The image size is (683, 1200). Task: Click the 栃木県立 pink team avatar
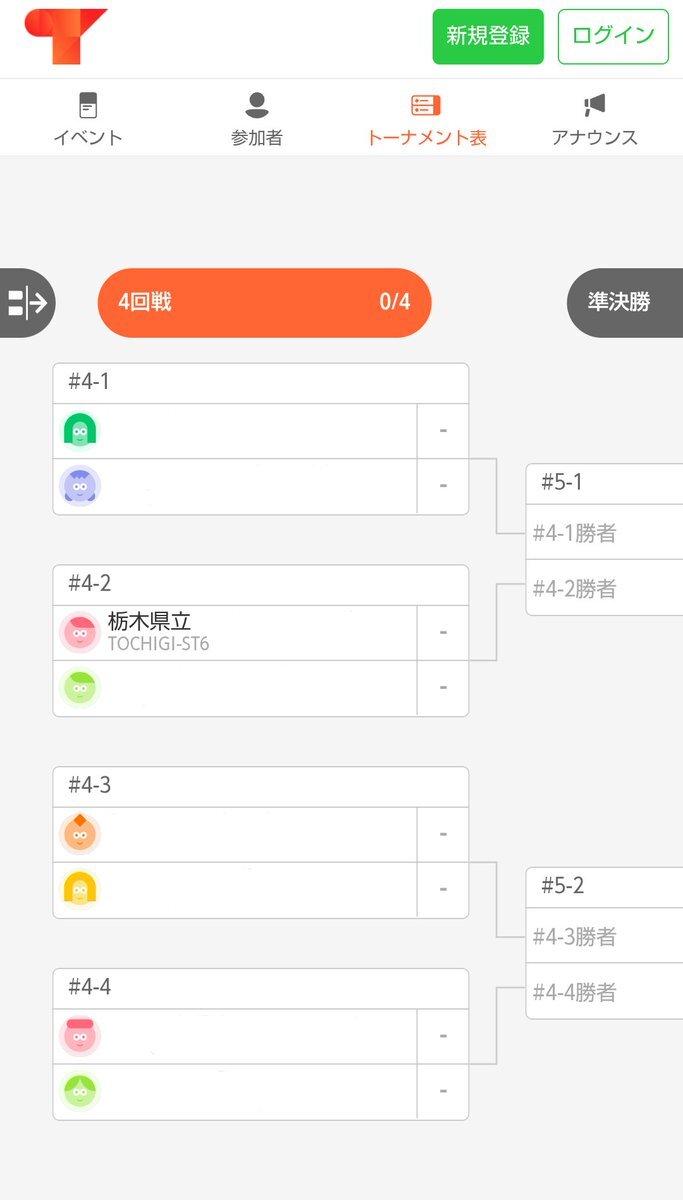coord(80,633)
